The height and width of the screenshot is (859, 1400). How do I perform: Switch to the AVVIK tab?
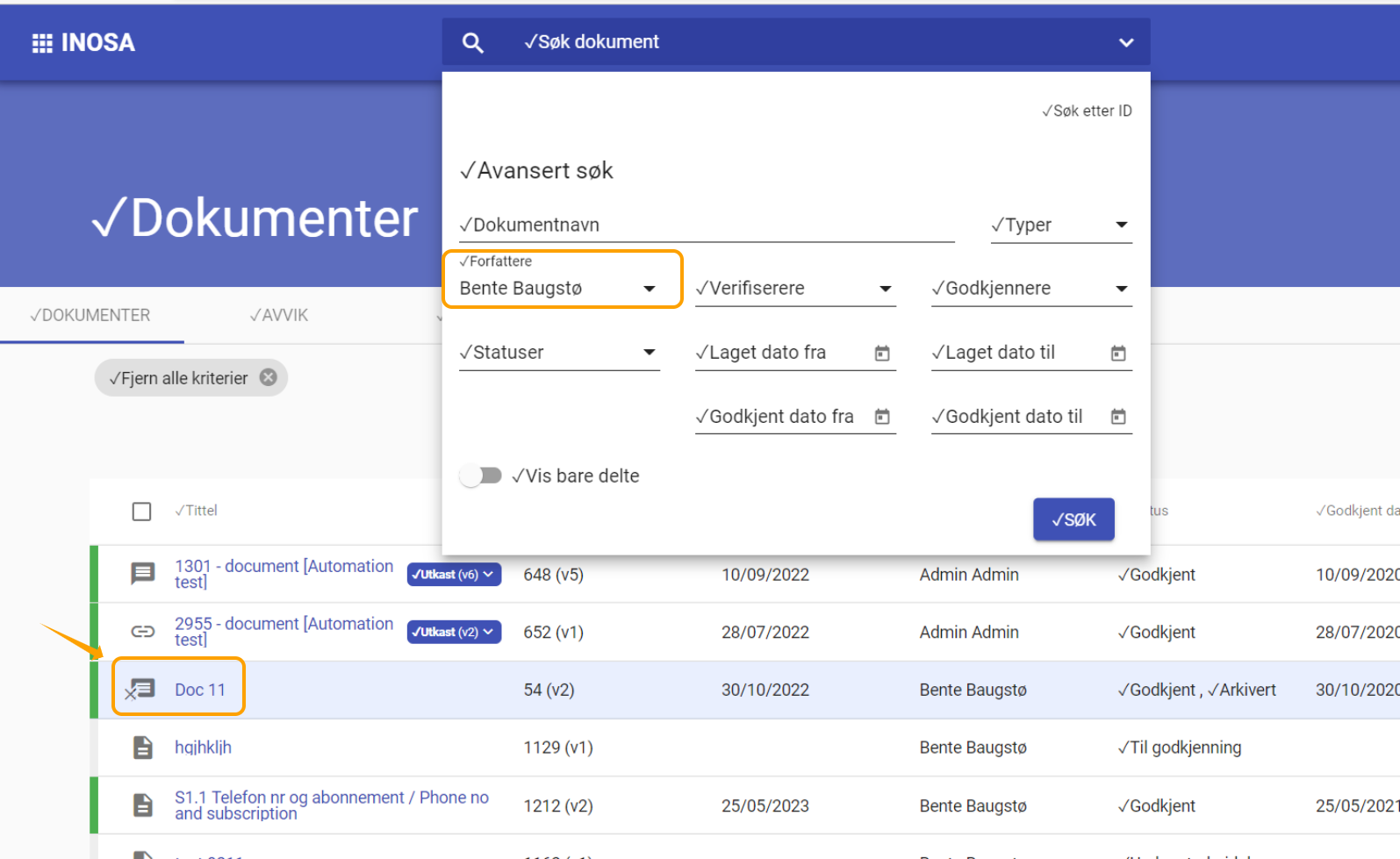pyautogui.click(x=279, y=315)
